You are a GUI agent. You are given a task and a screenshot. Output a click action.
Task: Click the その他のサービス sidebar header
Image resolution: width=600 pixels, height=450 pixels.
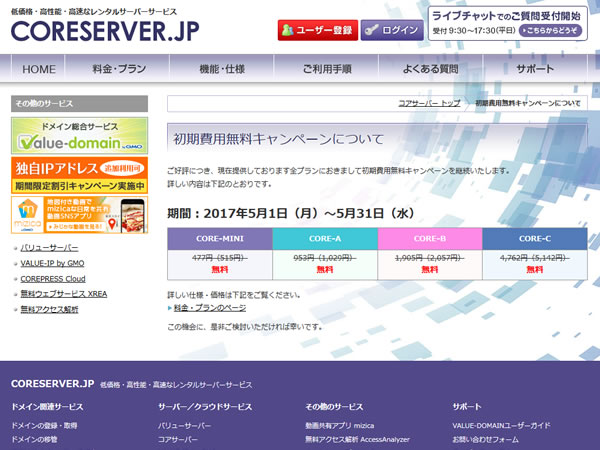pos(80,104)
